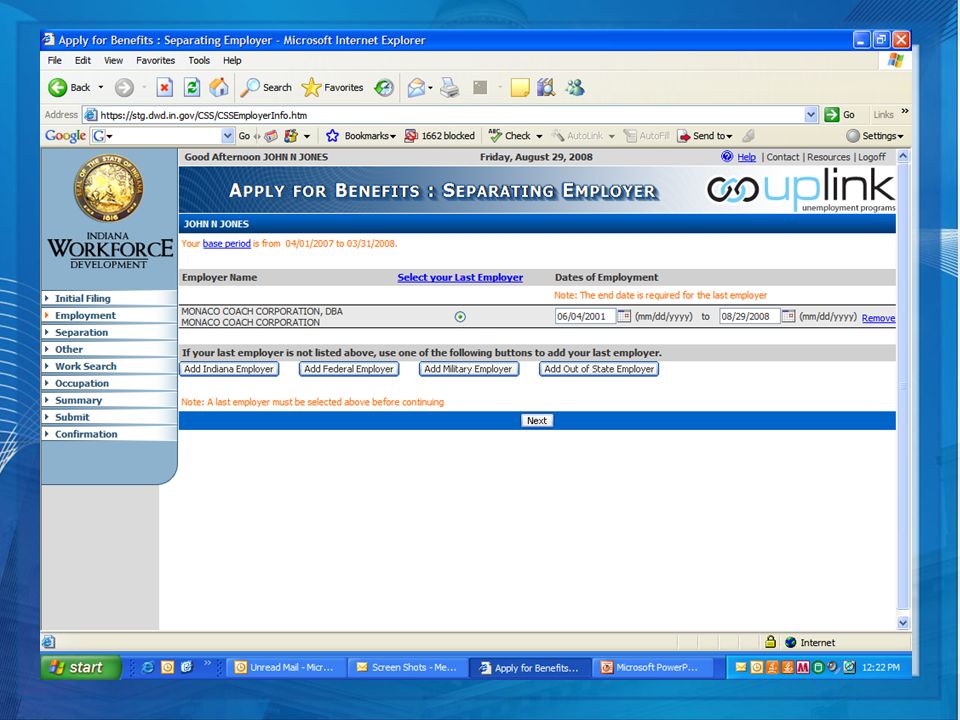Click the blue Help question icon
960x720 pixels.
[x=727, y=156]
